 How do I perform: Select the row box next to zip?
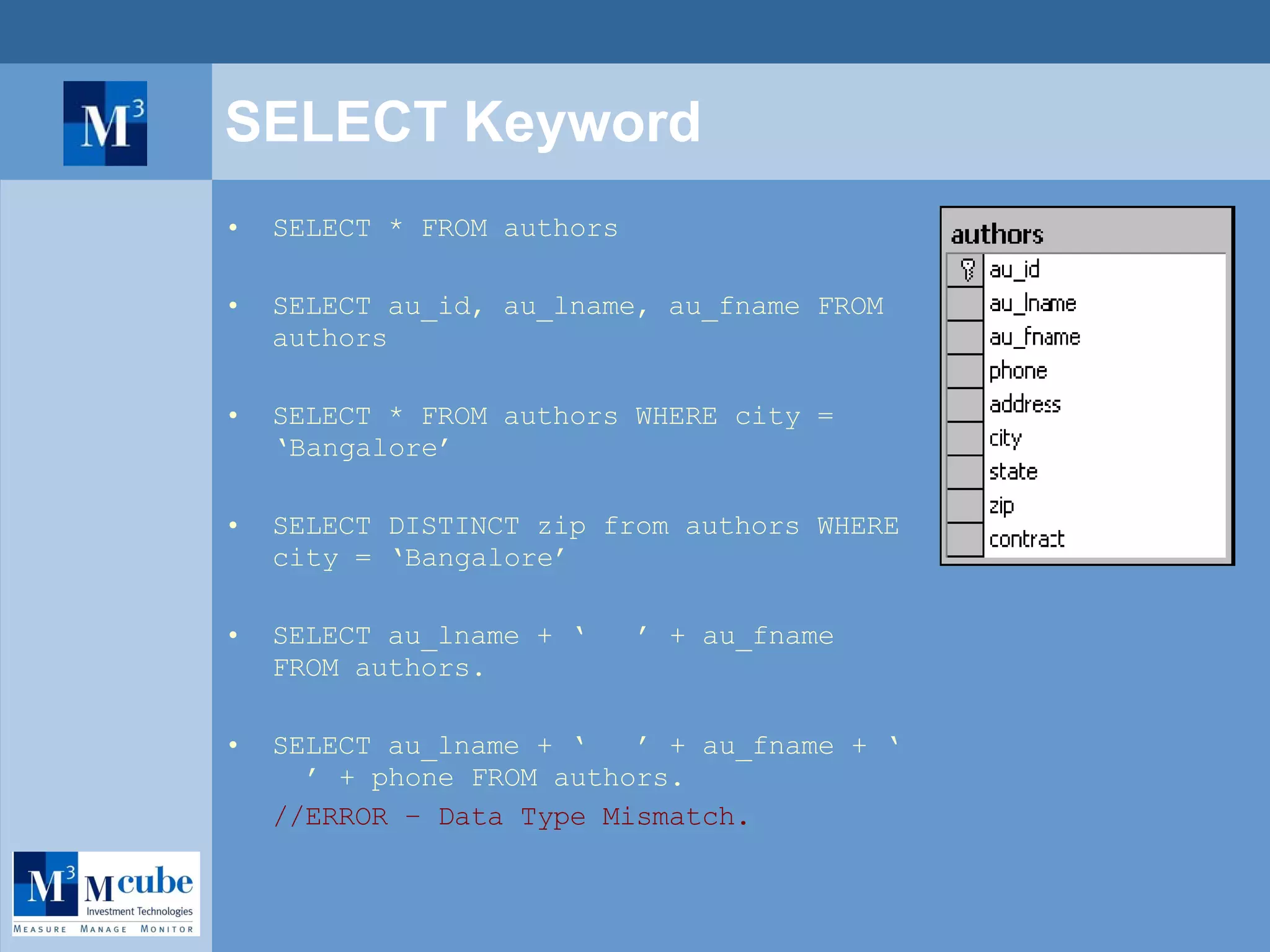tap(965, 506)
